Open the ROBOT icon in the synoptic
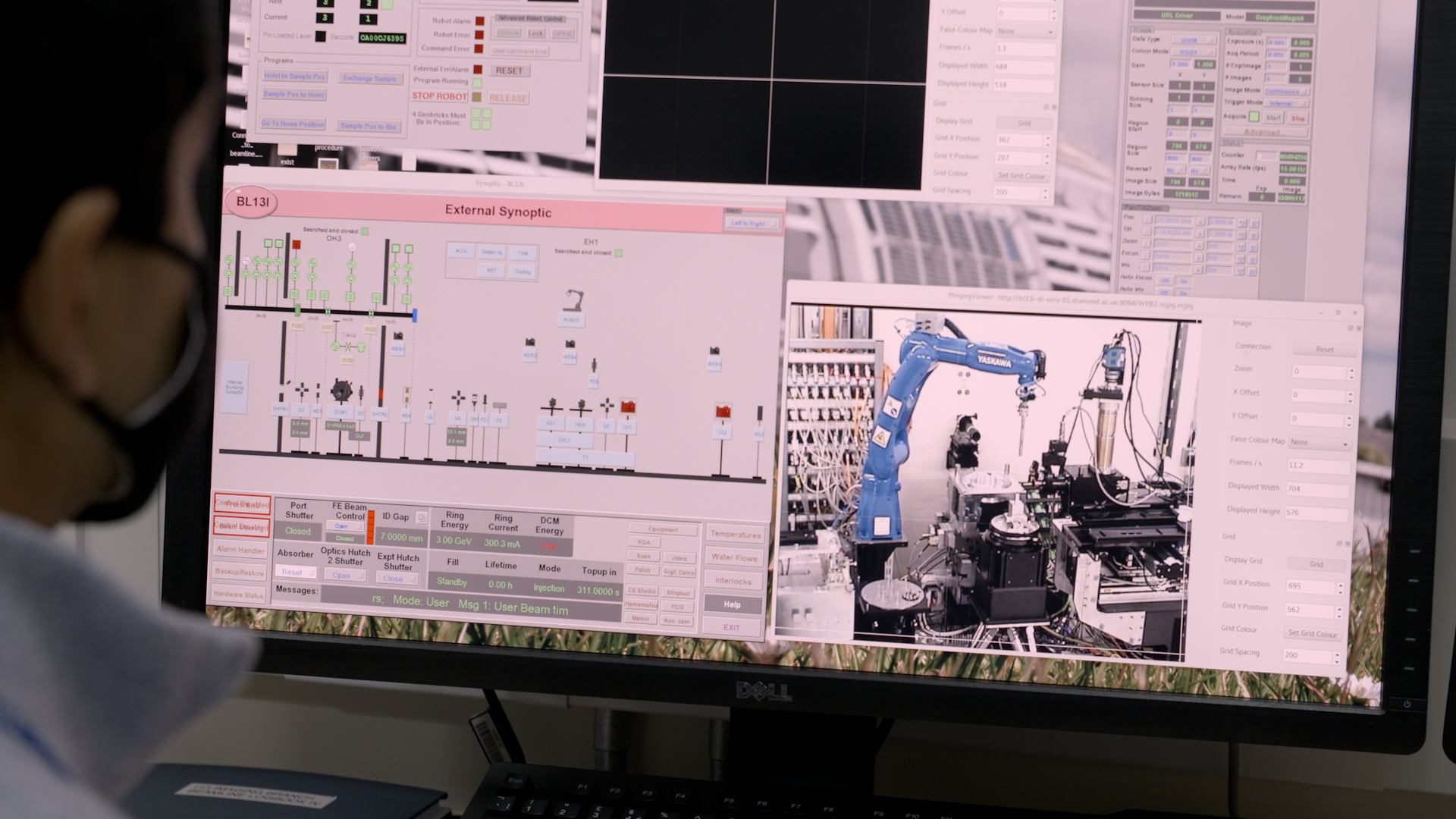Image resolution: width=1456 pixels, height=819 pixels. click(573, 300)
